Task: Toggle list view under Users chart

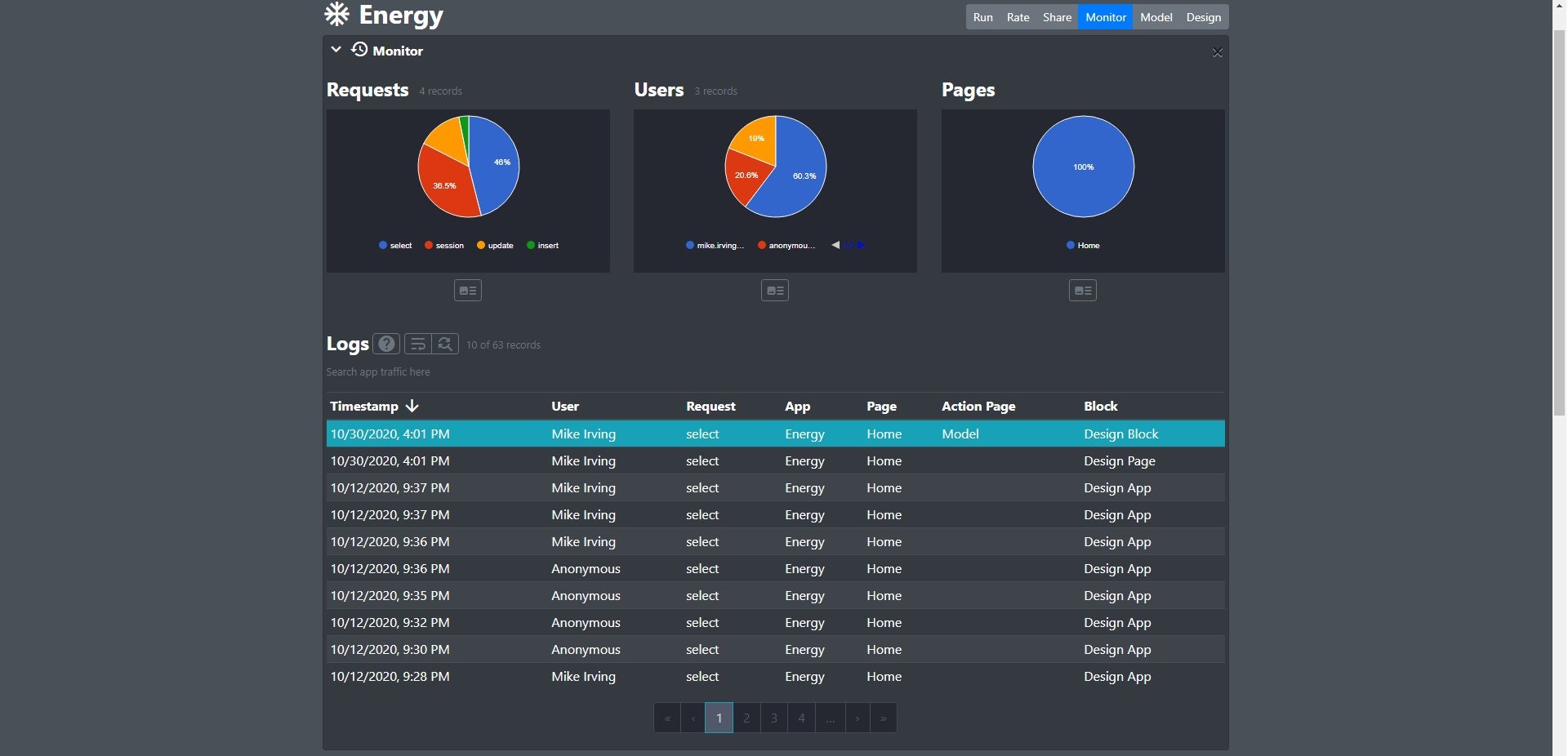Action: point(775,291)
